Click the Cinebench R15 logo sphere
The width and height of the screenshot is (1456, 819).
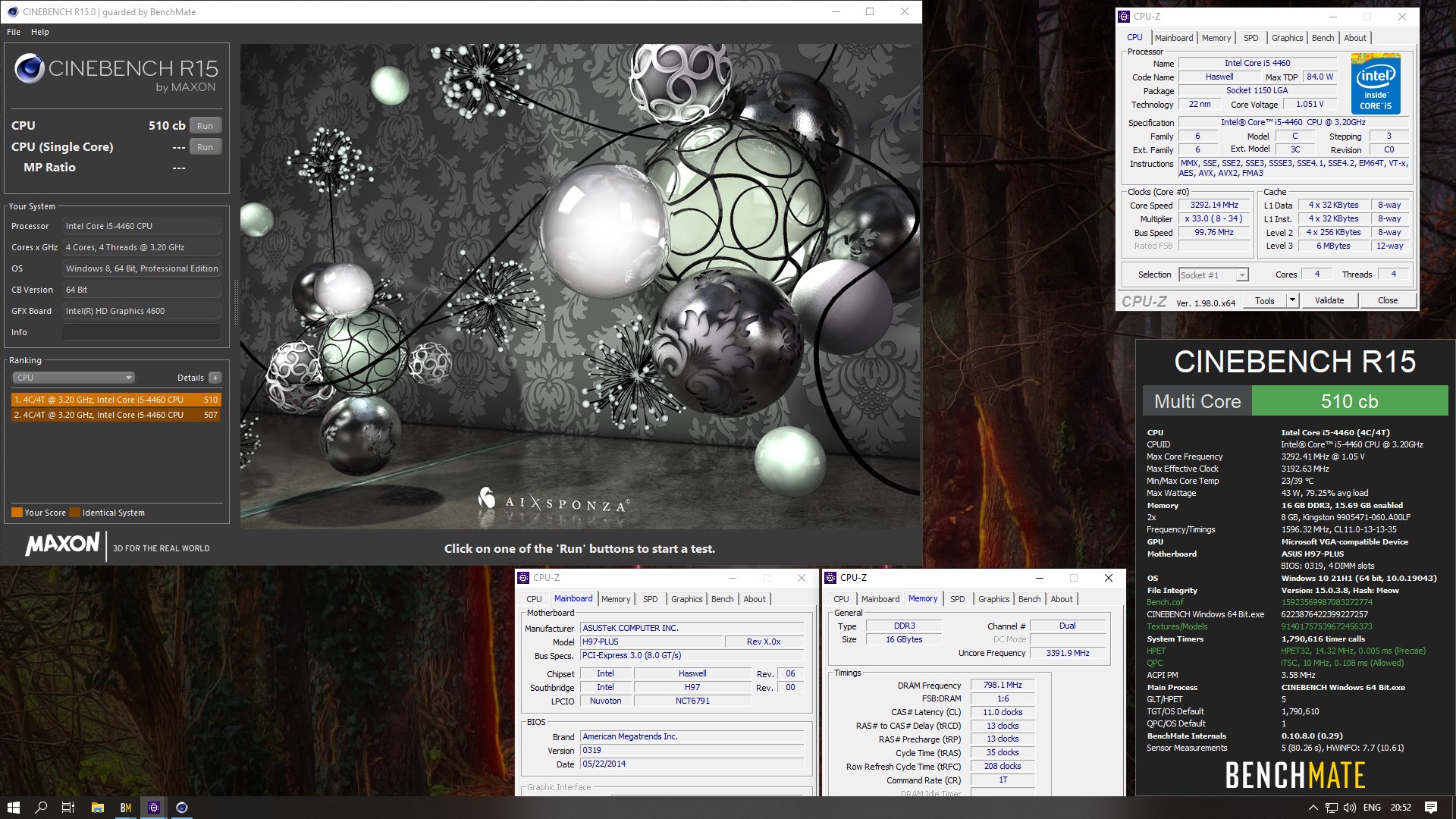30,68
